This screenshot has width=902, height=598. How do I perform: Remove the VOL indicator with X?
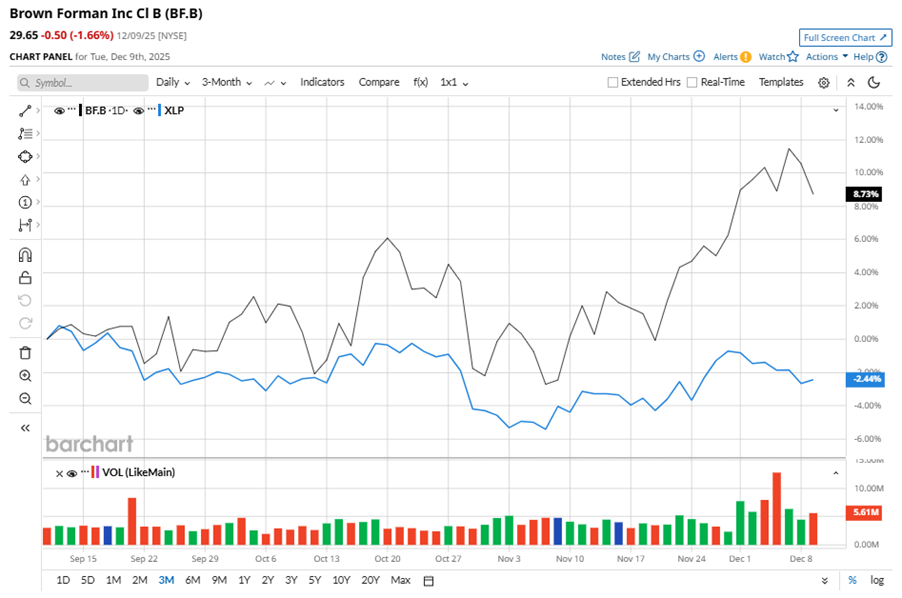59,473
